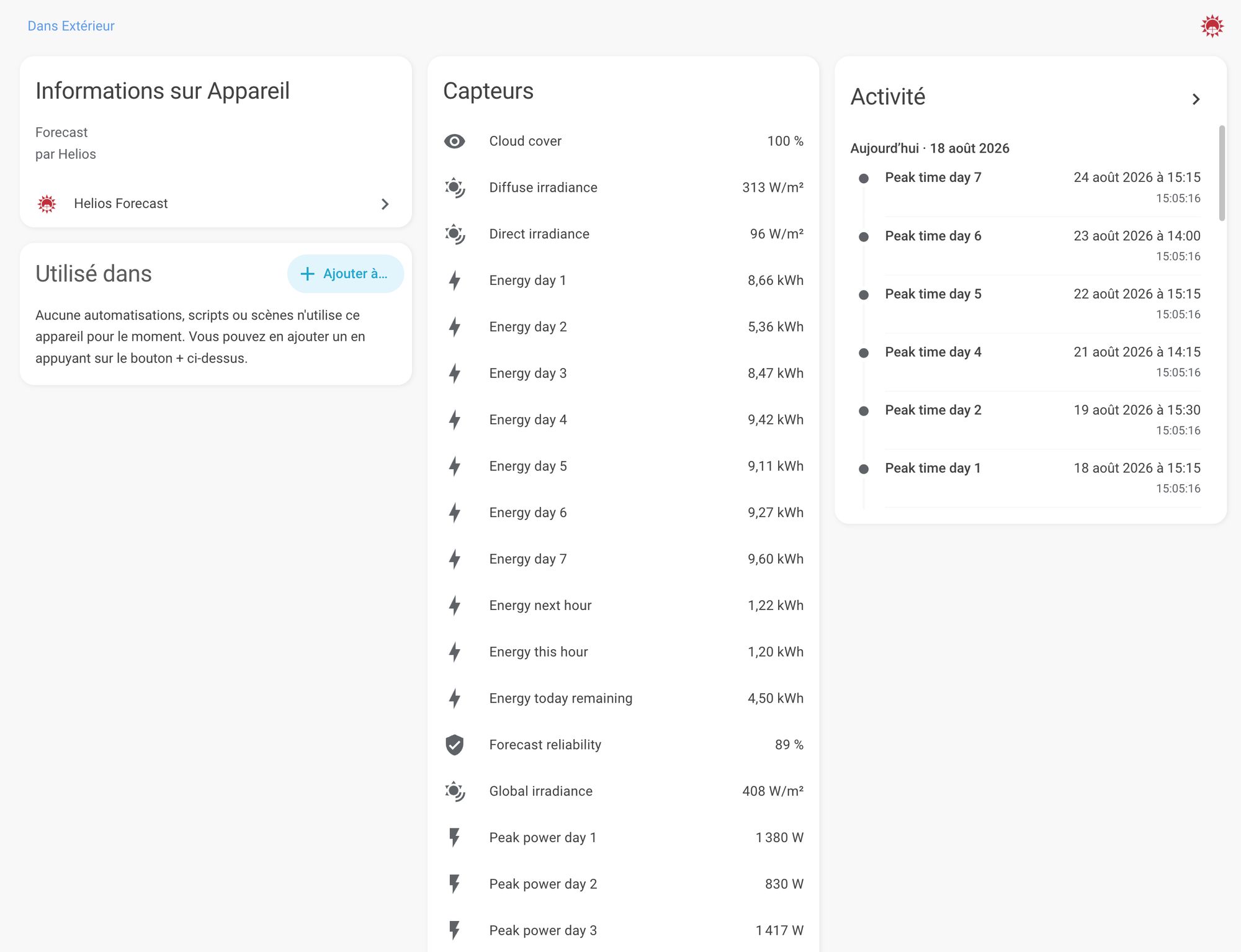Click the Diffuse irradiance sun icon
The image size is (1241, 952).
[455, 188]
